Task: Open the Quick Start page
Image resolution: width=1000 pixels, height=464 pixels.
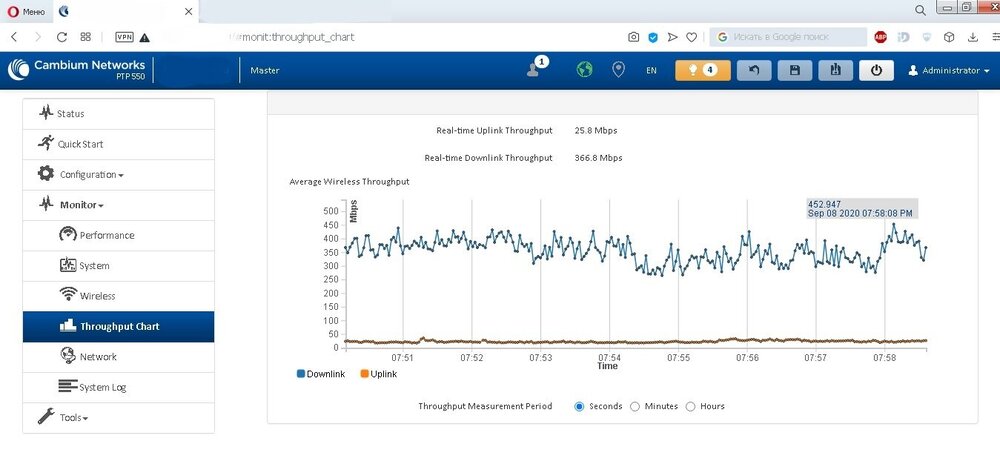Action: 80,144
